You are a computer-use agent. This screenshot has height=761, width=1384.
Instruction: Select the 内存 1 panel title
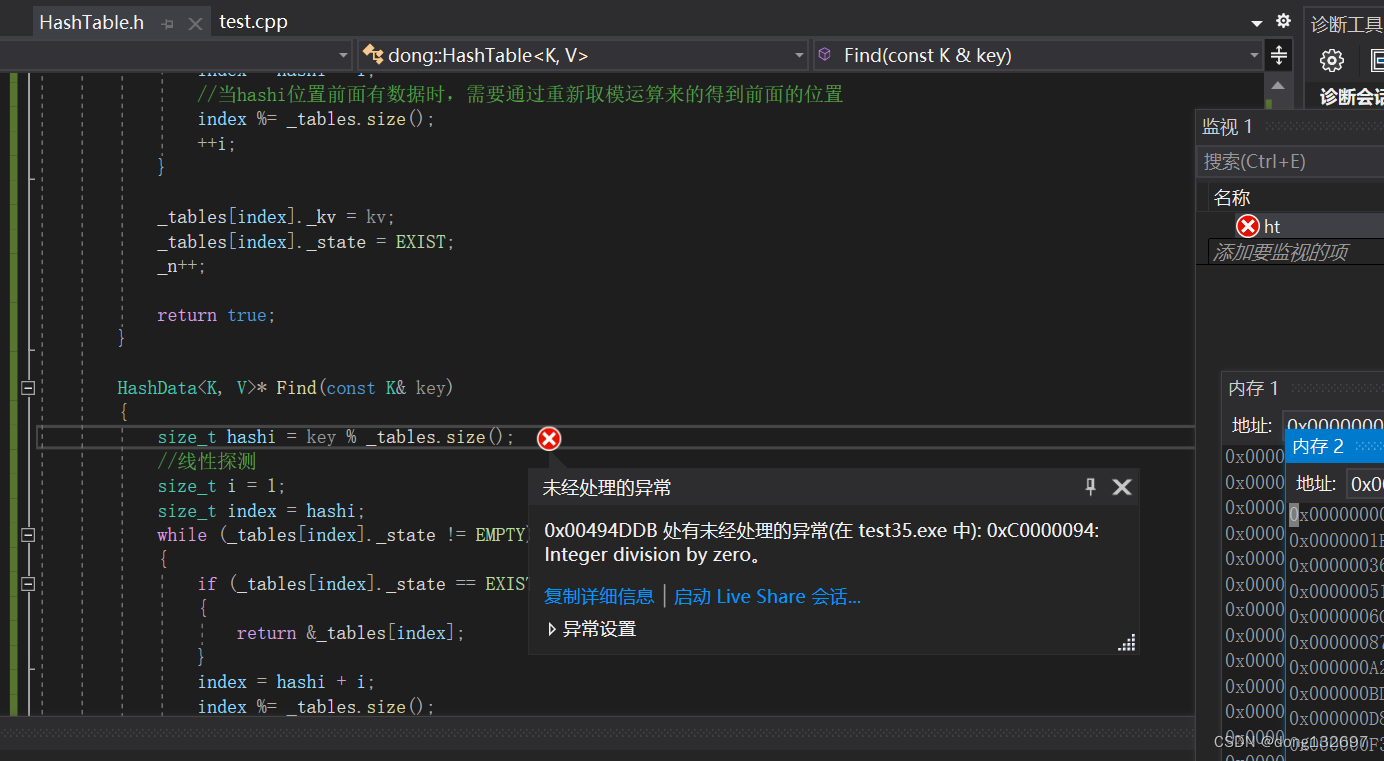click(x=1253, y=388)
